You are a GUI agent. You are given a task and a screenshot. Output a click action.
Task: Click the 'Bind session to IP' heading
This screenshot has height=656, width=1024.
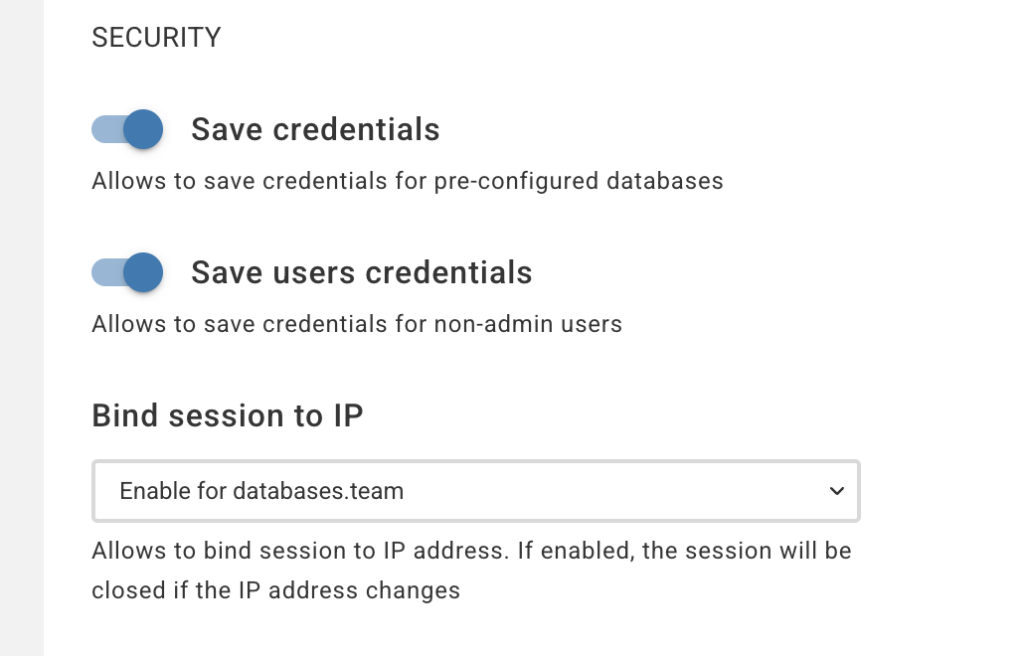[227, 415]
